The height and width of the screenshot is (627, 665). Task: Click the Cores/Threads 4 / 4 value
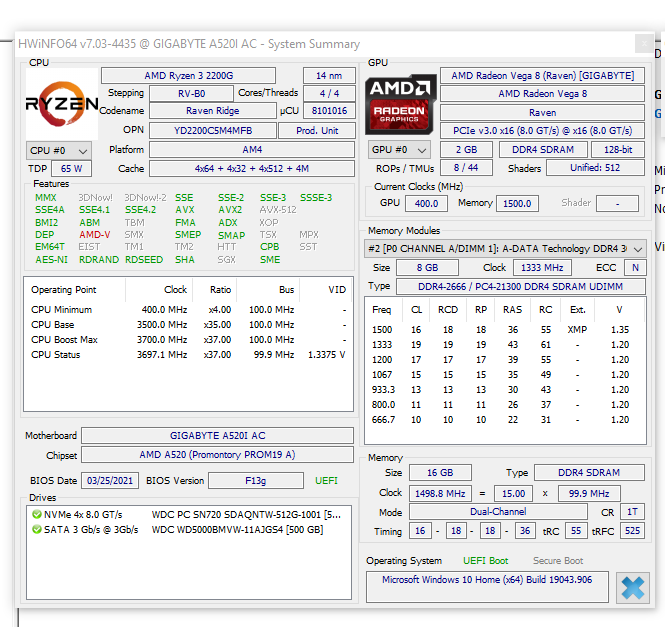pyautogui.click(x=329, y=94)
